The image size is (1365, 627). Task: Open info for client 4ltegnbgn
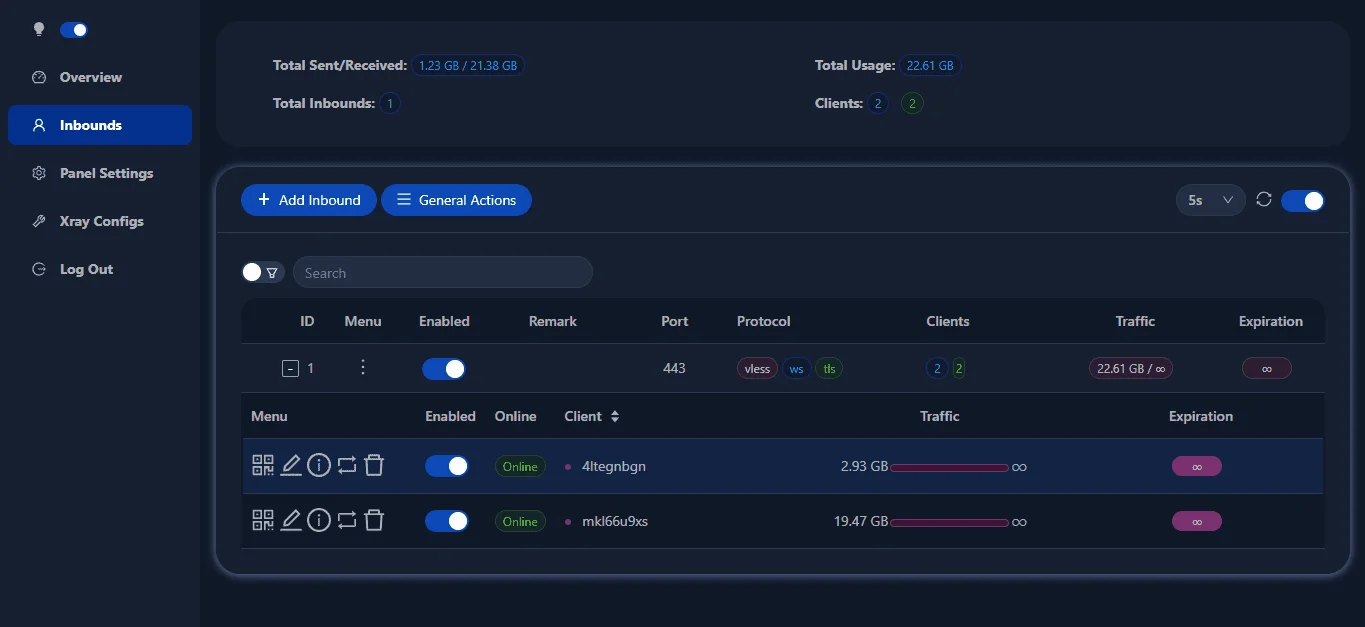(319, 465)
